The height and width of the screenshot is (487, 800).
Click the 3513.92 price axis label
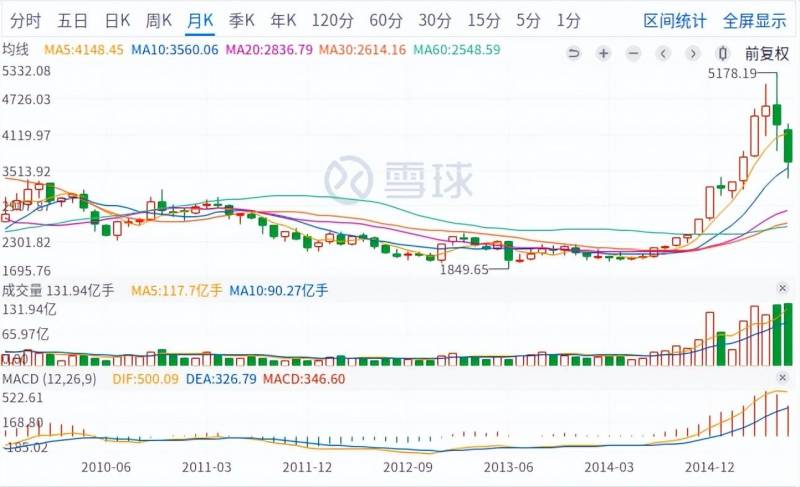pyautogui.click(x=27, y=172)
